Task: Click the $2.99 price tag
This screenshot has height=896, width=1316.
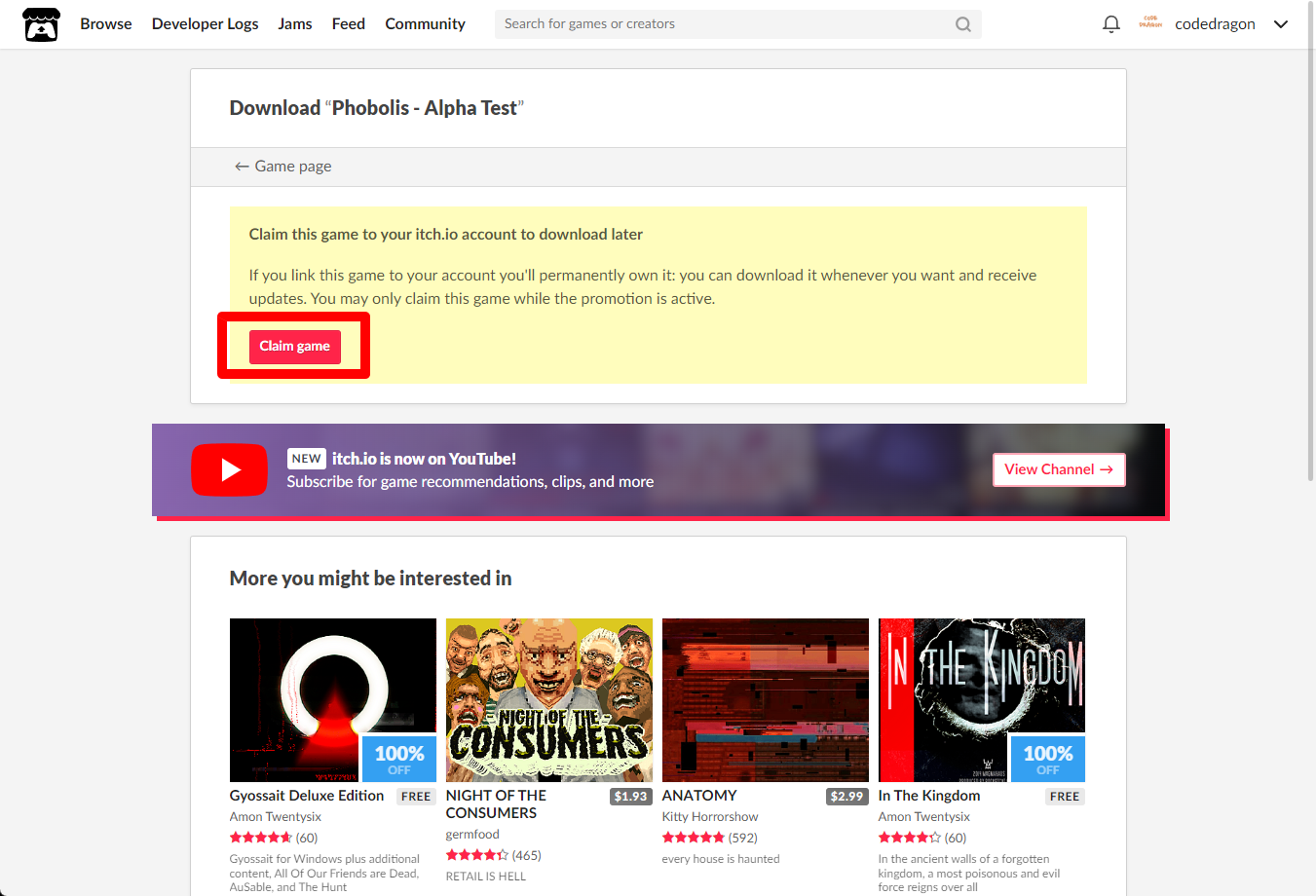Action: tap(847, 797)
